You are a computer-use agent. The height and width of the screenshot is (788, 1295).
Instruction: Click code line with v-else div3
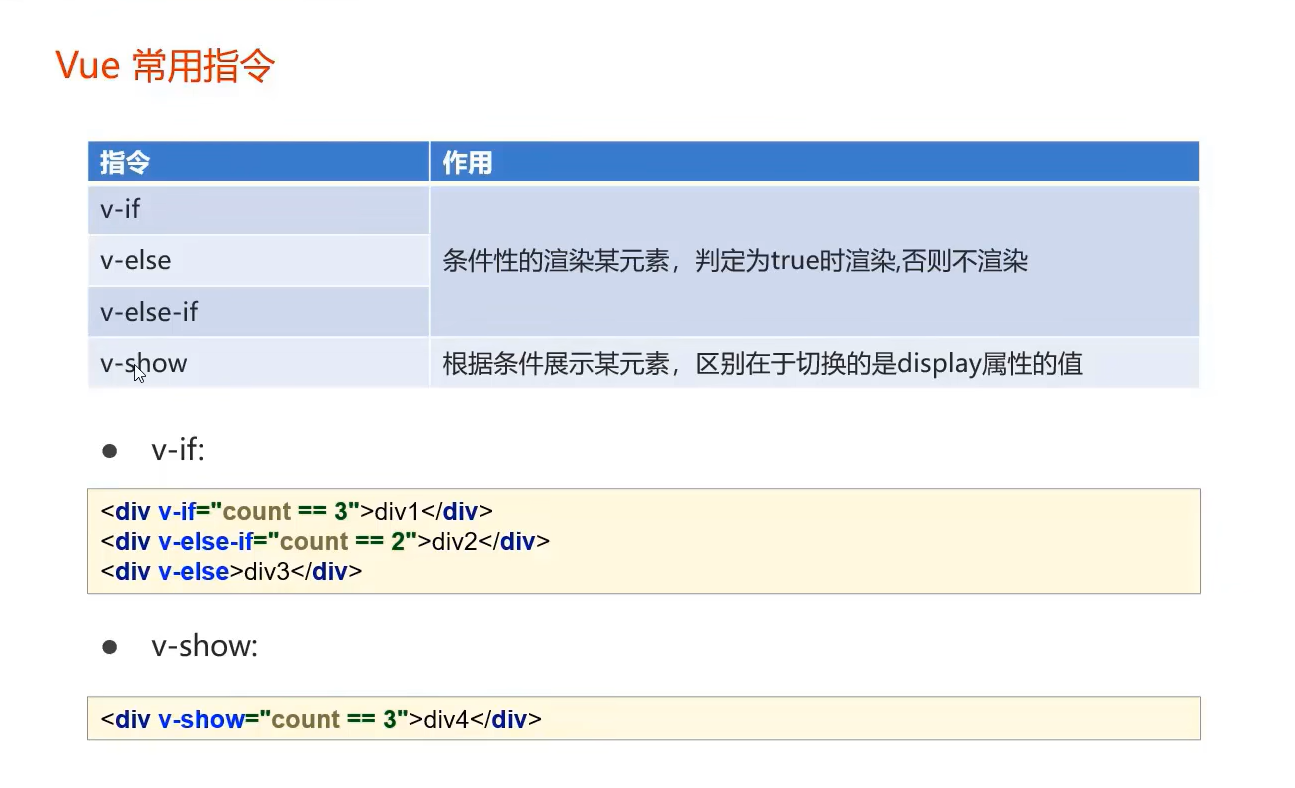231,571
